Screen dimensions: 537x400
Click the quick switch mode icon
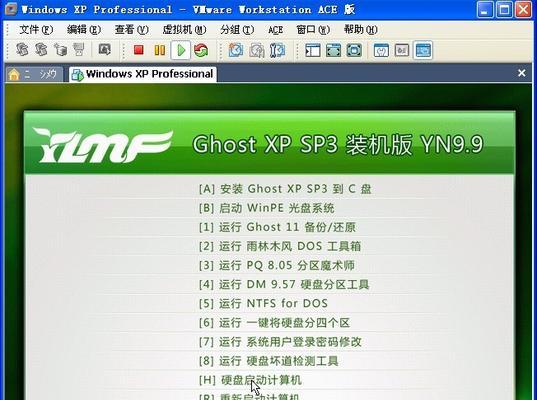coord(354,50)
